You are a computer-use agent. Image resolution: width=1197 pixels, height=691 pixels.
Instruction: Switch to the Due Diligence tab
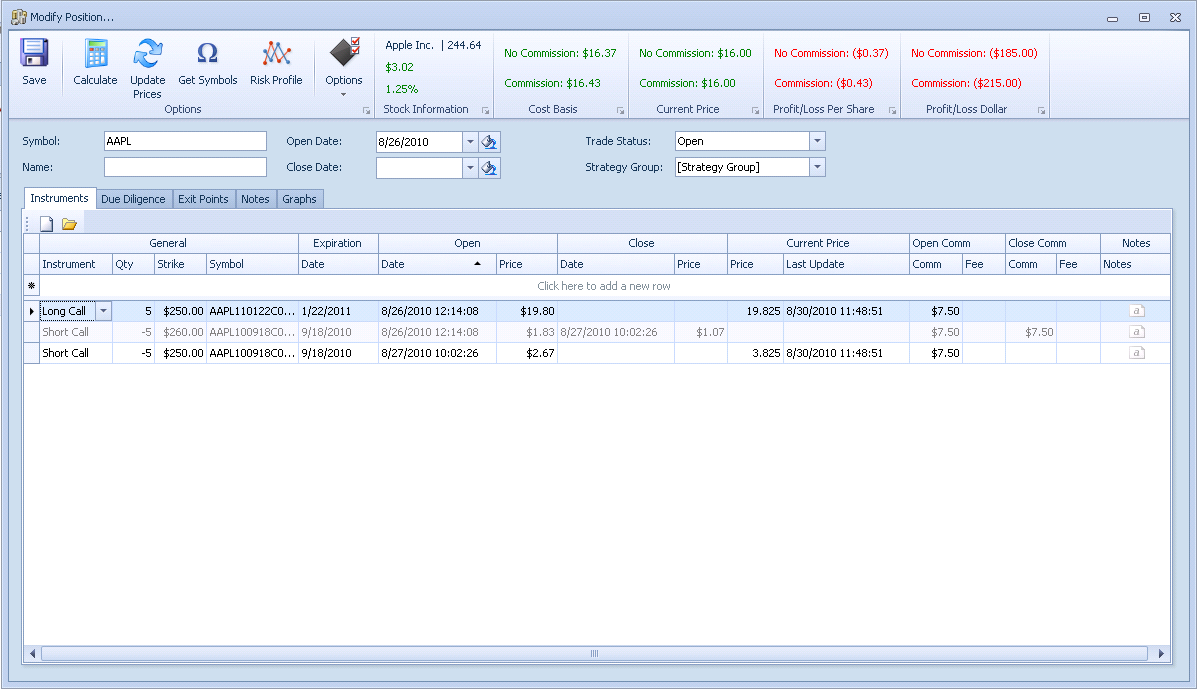click(134, 199)
